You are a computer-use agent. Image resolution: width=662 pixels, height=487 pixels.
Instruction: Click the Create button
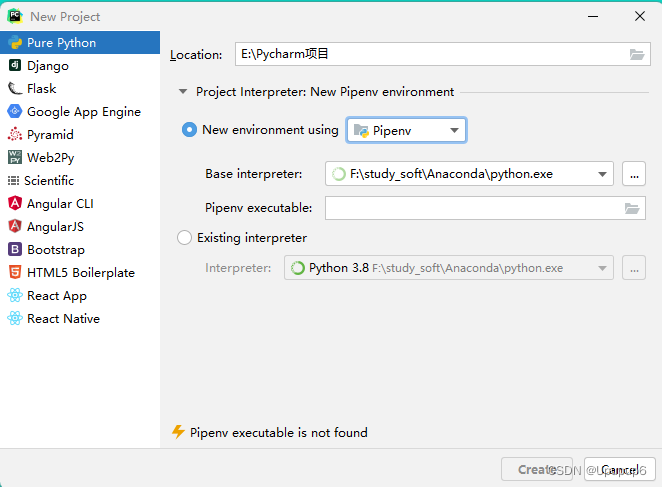point(537,469)
